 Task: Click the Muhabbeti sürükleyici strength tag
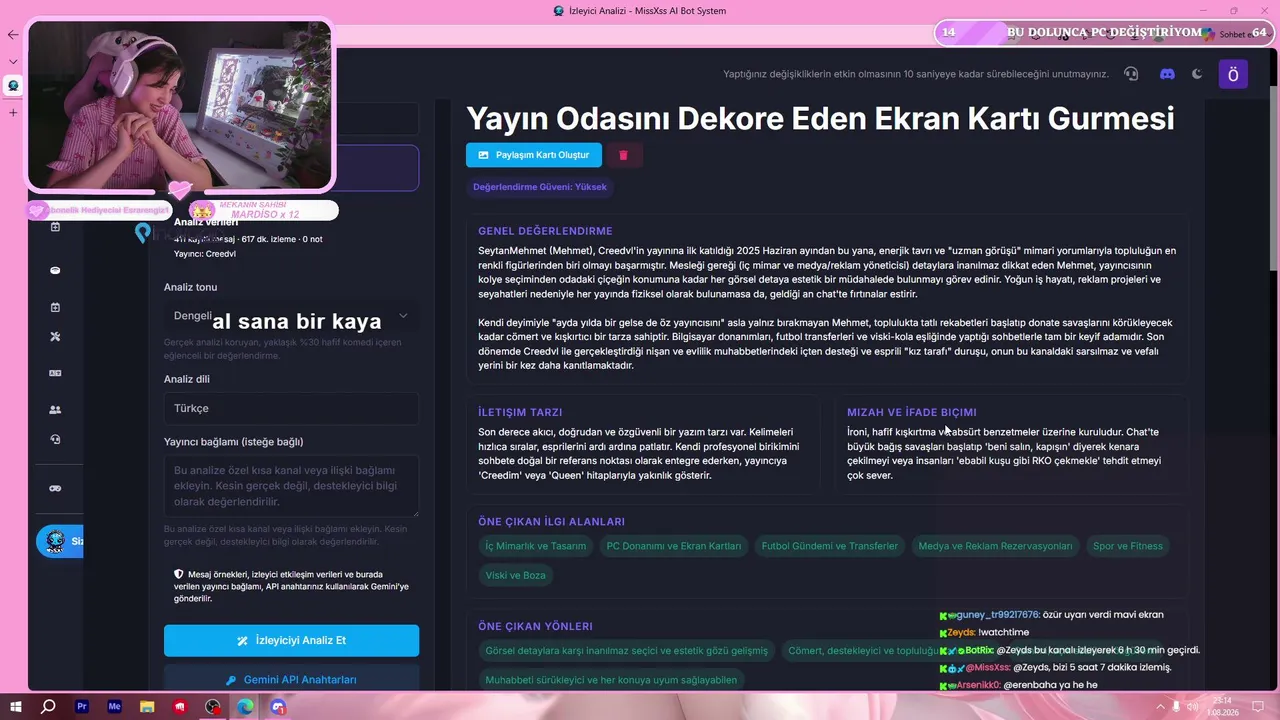click(x=611, y=680)
